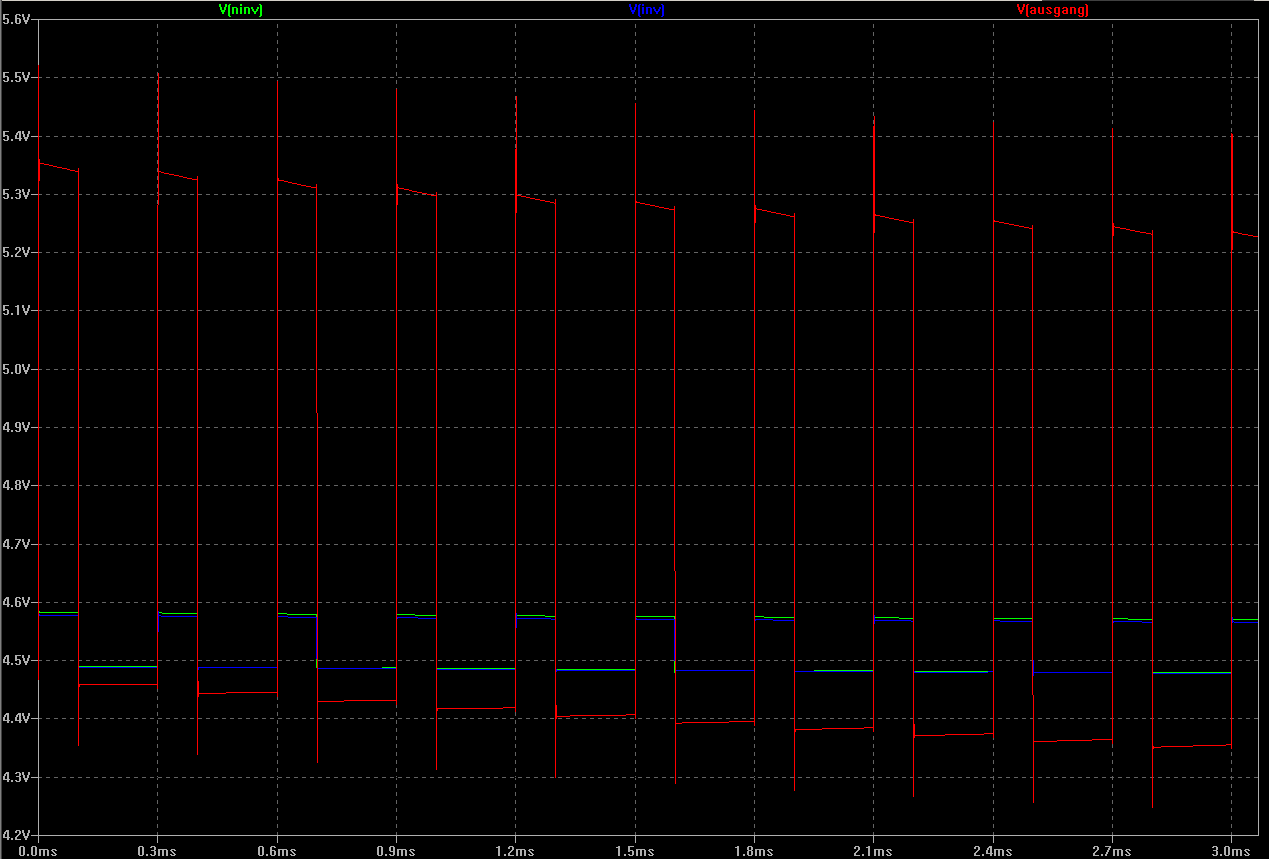1269x859 pixels.
Task: Click the 1.5ms time axis label
Action: pyautogui.click(x=635, y=851)
